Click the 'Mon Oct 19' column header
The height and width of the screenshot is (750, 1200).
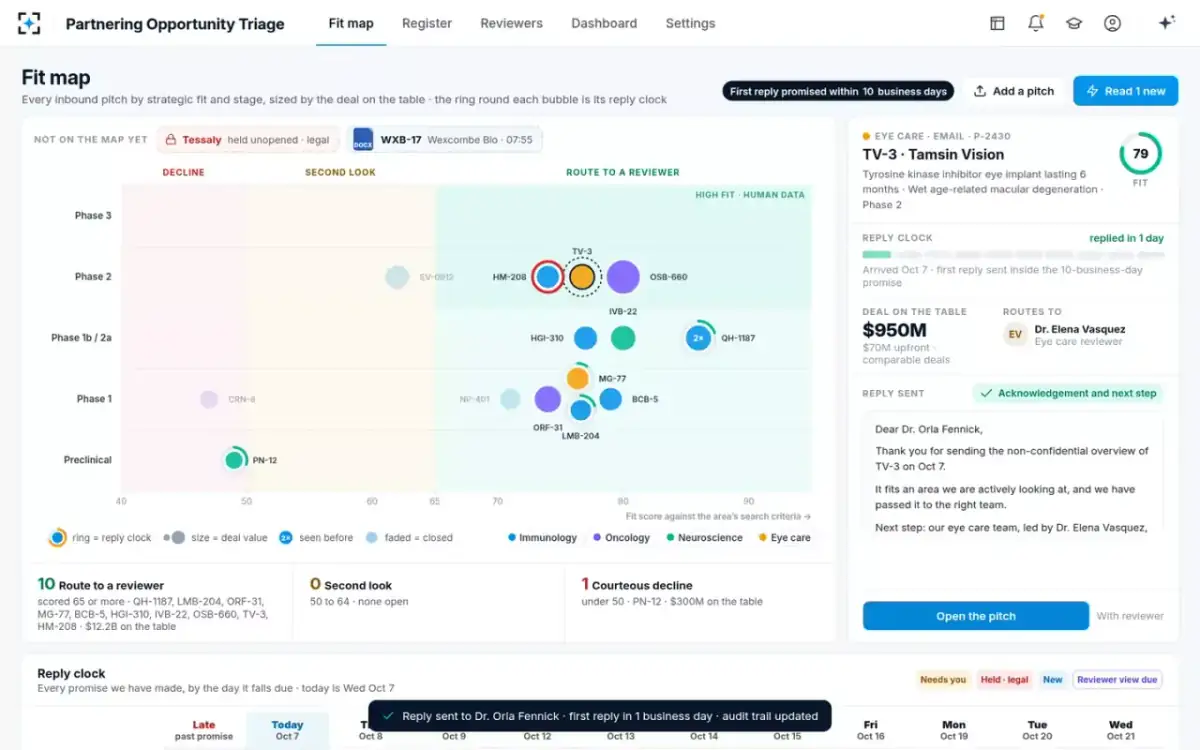(954, 730)
